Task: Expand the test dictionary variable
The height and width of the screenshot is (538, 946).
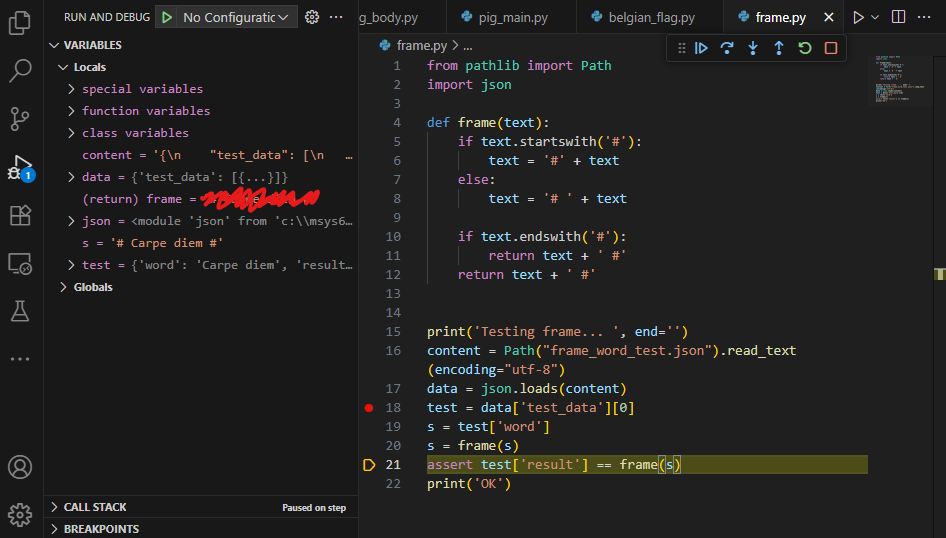Action: pos(72,265)
